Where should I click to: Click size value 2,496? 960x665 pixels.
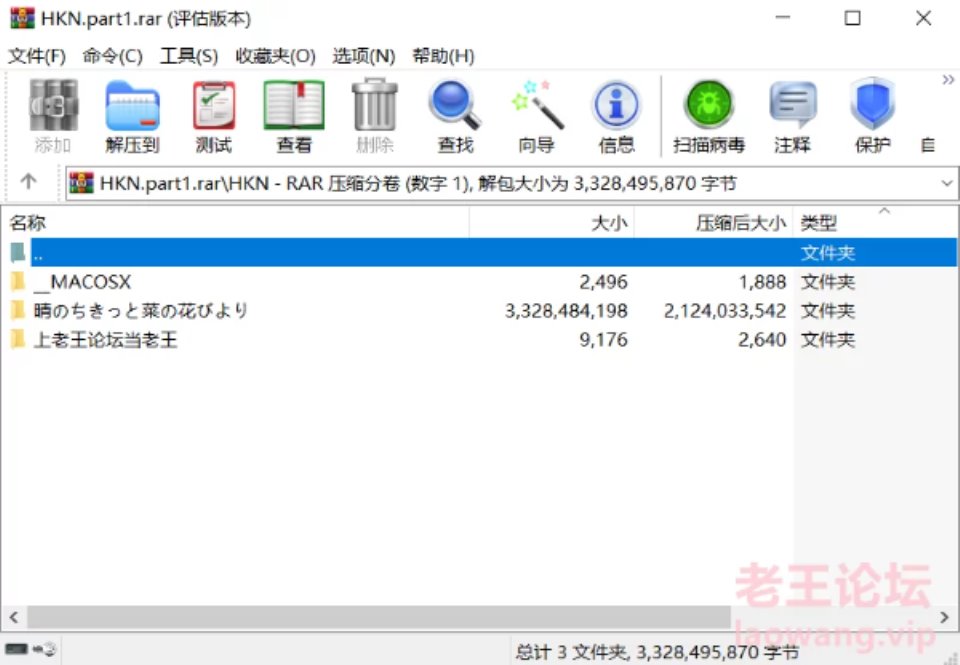pos(604,282)
